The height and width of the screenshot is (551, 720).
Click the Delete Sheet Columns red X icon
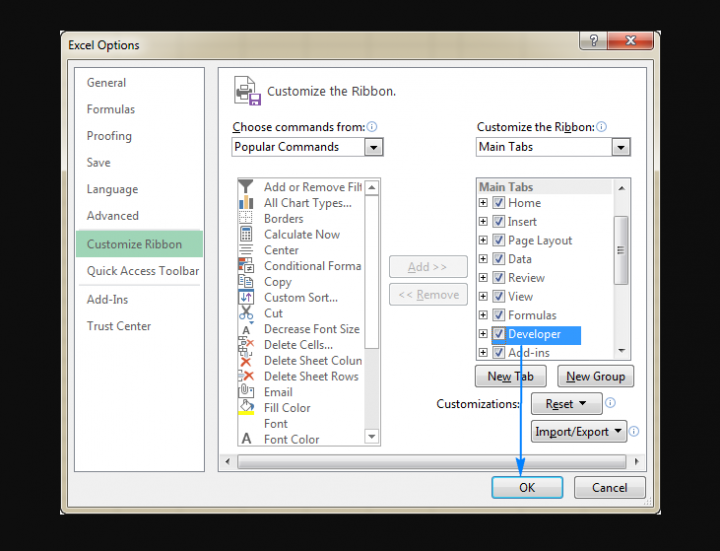[x=246, y=360]
